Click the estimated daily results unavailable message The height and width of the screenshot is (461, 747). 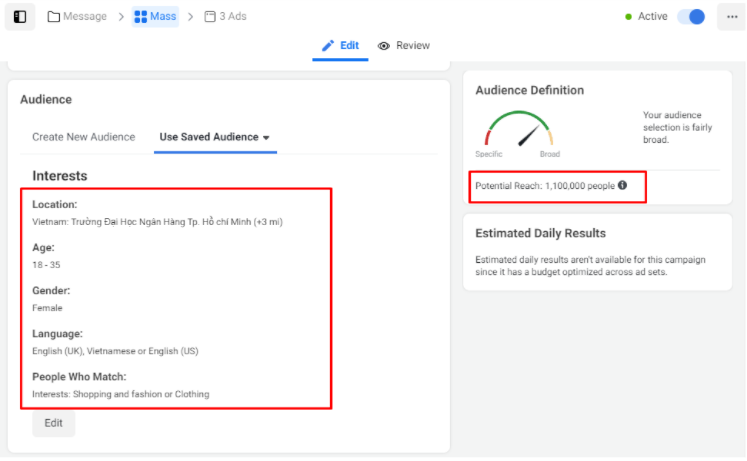point(590,266)
